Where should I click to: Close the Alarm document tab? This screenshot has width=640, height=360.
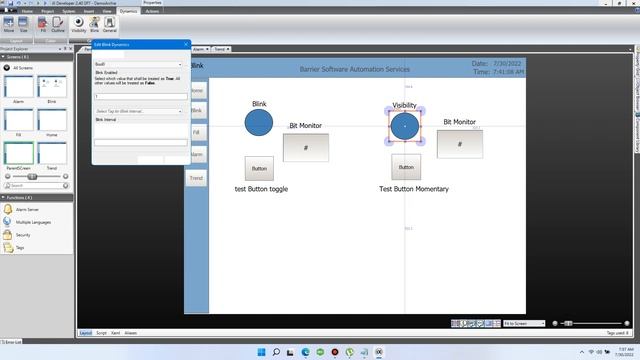(207, 49)
